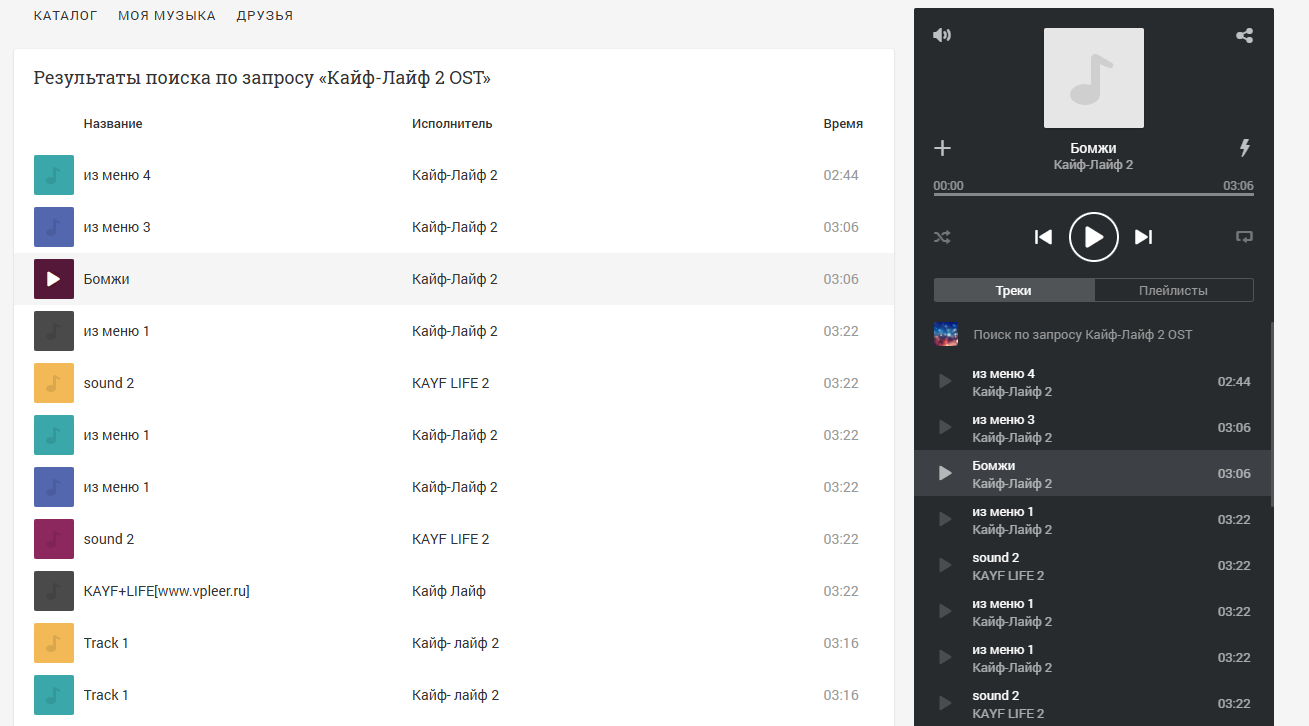Open KAYF+LIFE[www.vpleer.ru] track title

pyautogui.click(x=167, y=591)
